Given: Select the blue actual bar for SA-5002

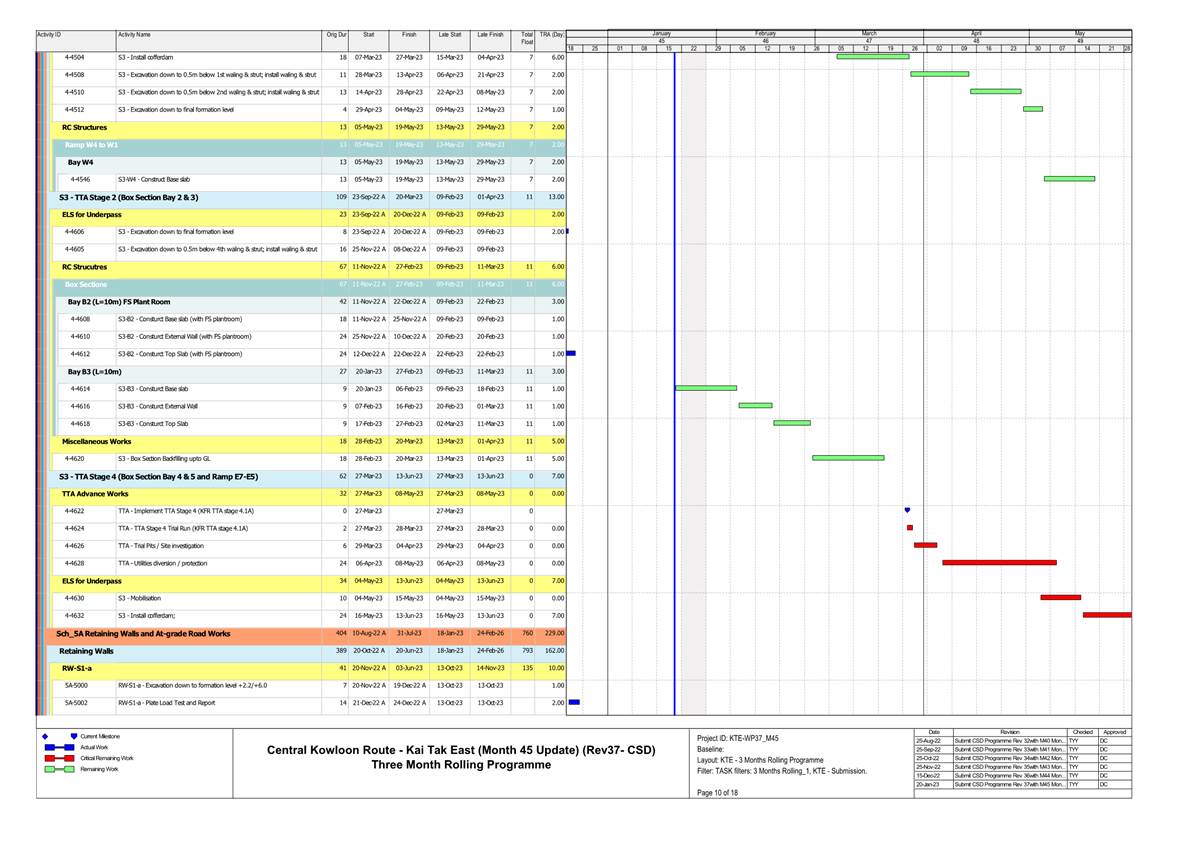Looking at the screenshot, I should click(573, 702).
